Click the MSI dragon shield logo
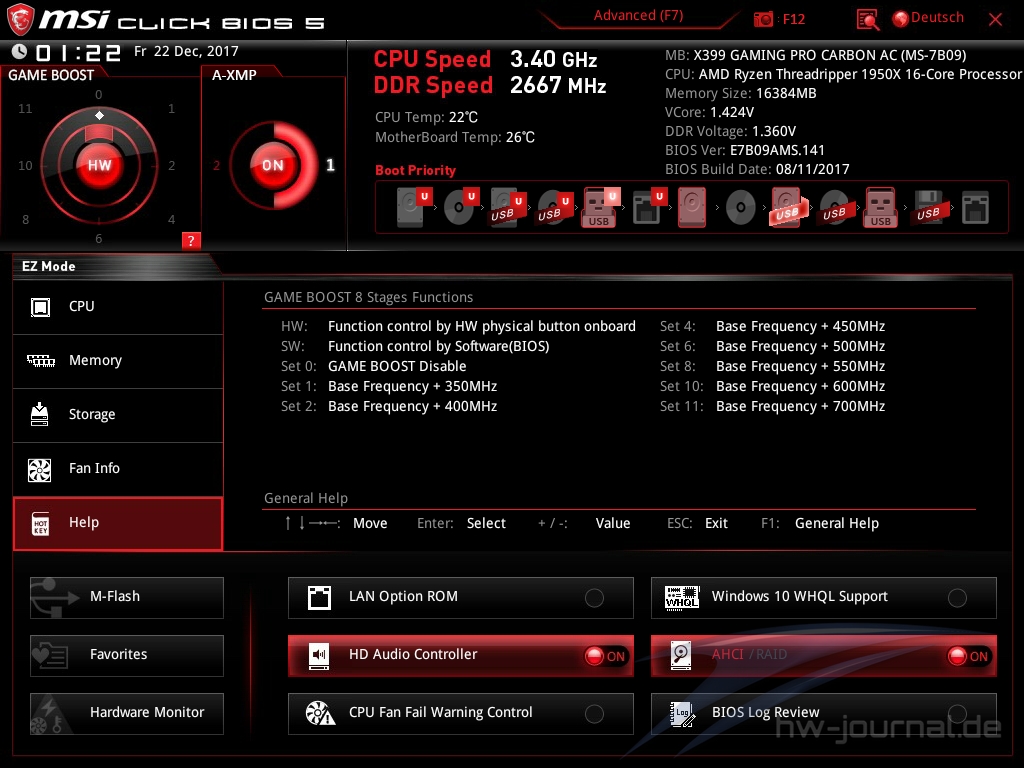Viewport: 1024px width, 768px height. pyautogui.click(x=20, y=19)
